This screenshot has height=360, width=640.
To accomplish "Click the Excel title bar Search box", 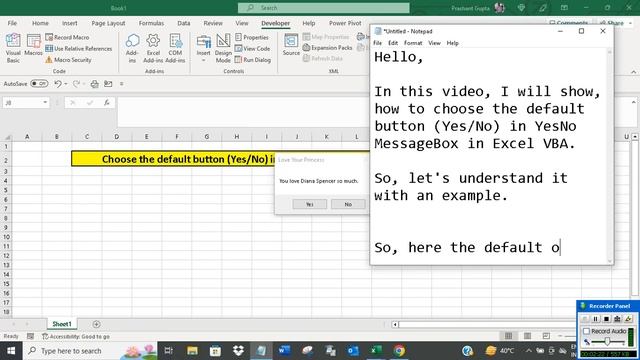I will click(324, 8).
